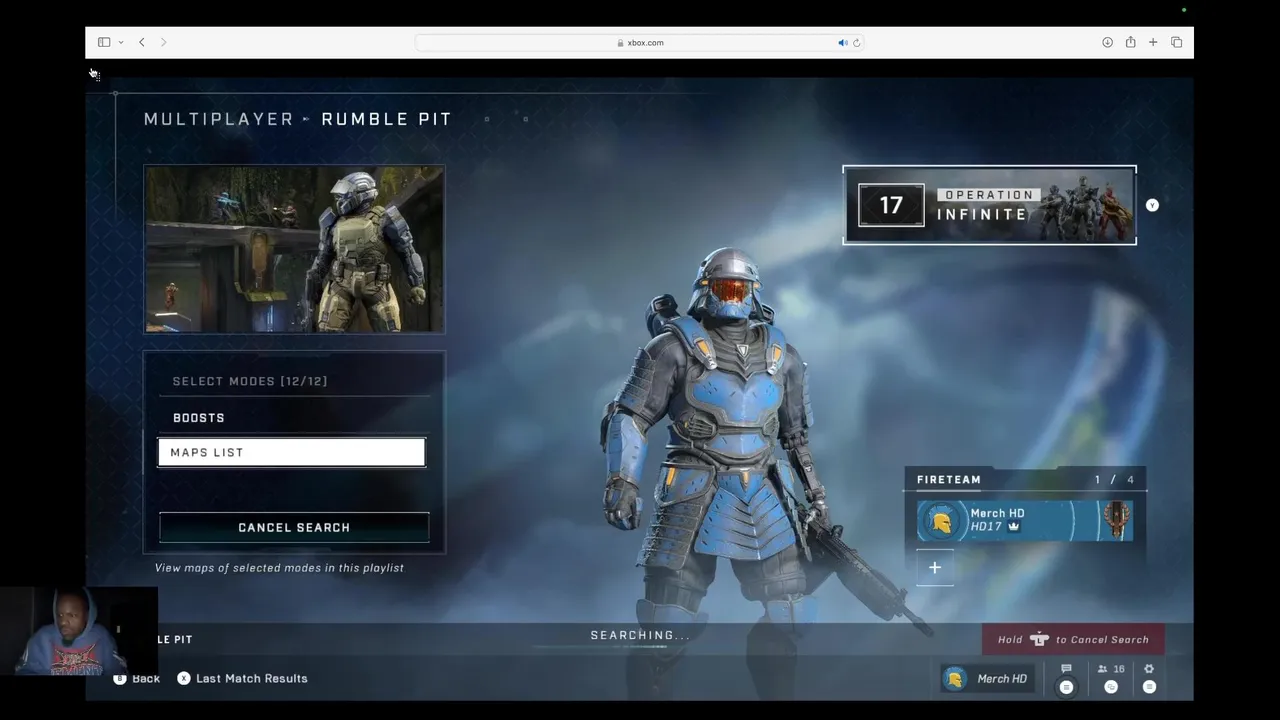Click Cancel Search button

point(294,527)
